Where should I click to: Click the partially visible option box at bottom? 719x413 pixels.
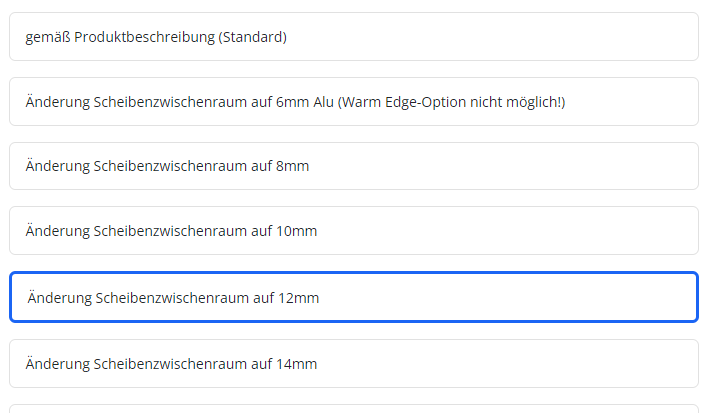tap(353, 409)
